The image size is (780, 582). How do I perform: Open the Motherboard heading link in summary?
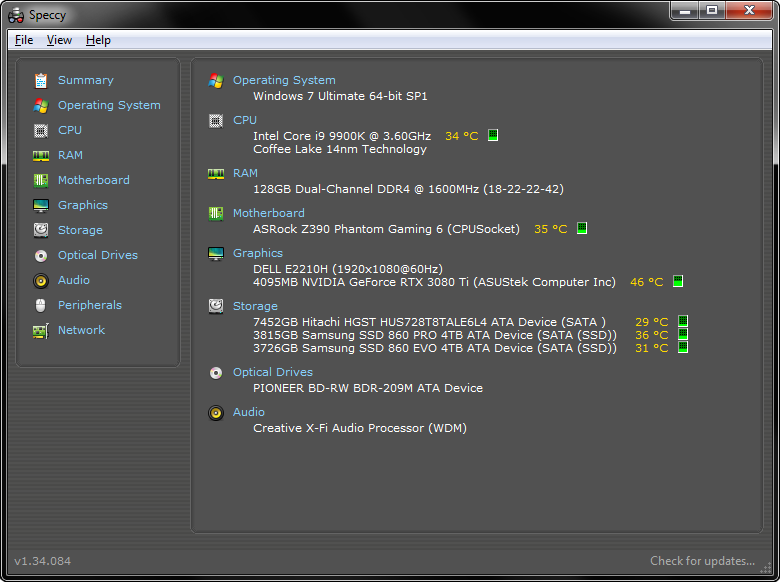(269, 213)
